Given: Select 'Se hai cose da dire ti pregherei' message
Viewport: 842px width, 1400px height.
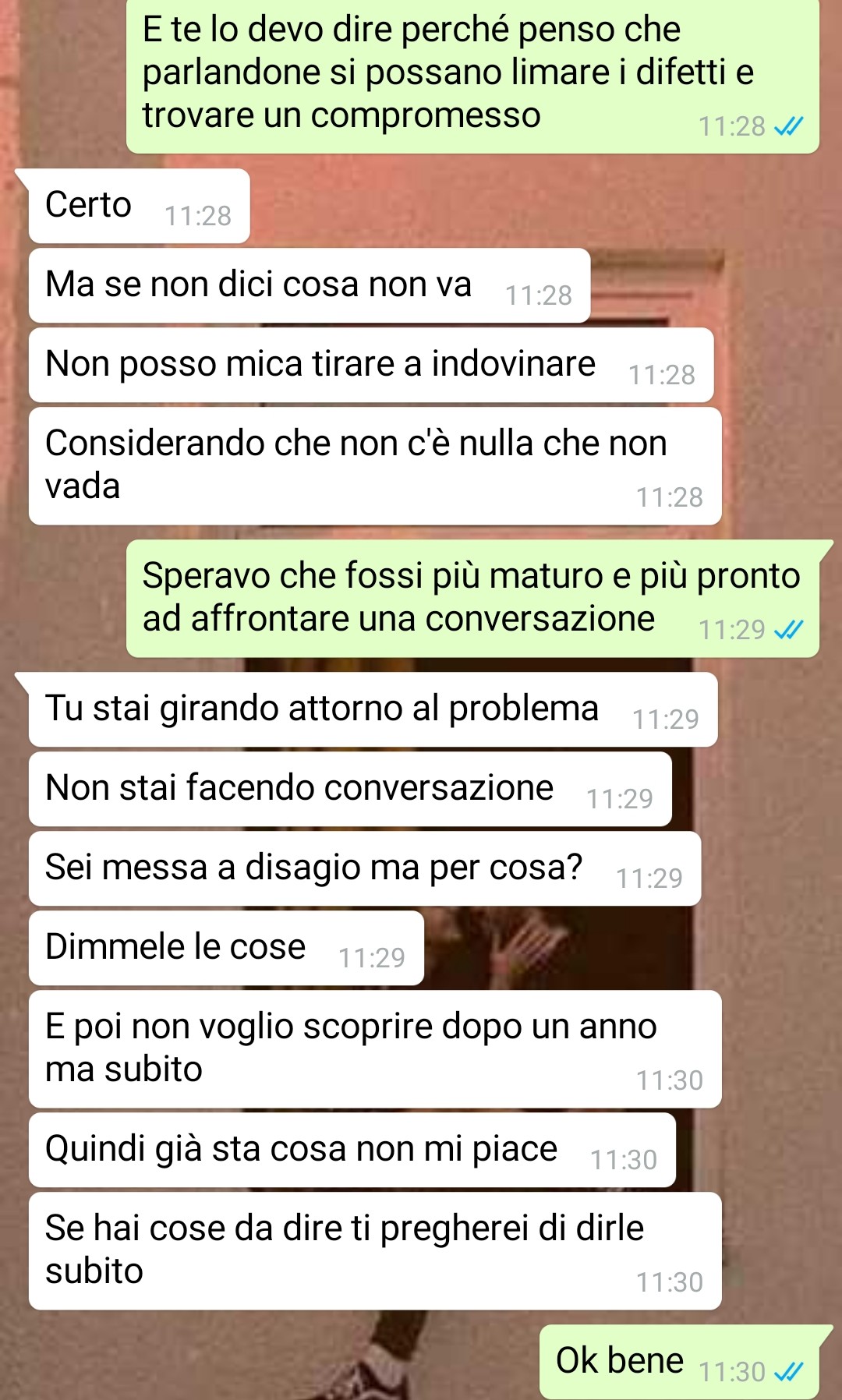Looking at the screenshot, I should pos(375,1250).
